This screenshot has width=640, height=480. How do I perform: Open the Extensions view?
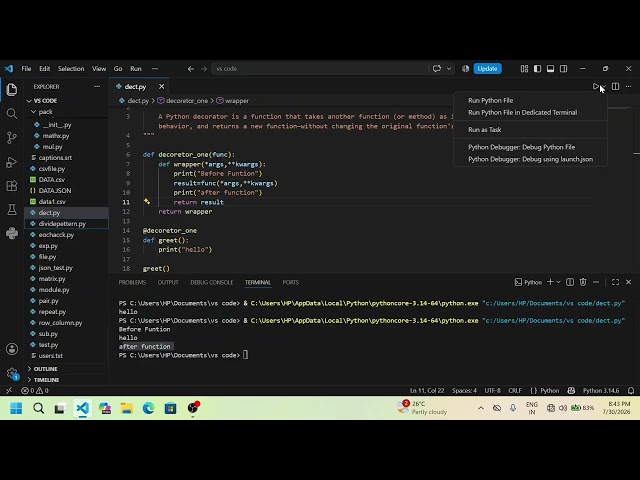[x=12, y=186]
